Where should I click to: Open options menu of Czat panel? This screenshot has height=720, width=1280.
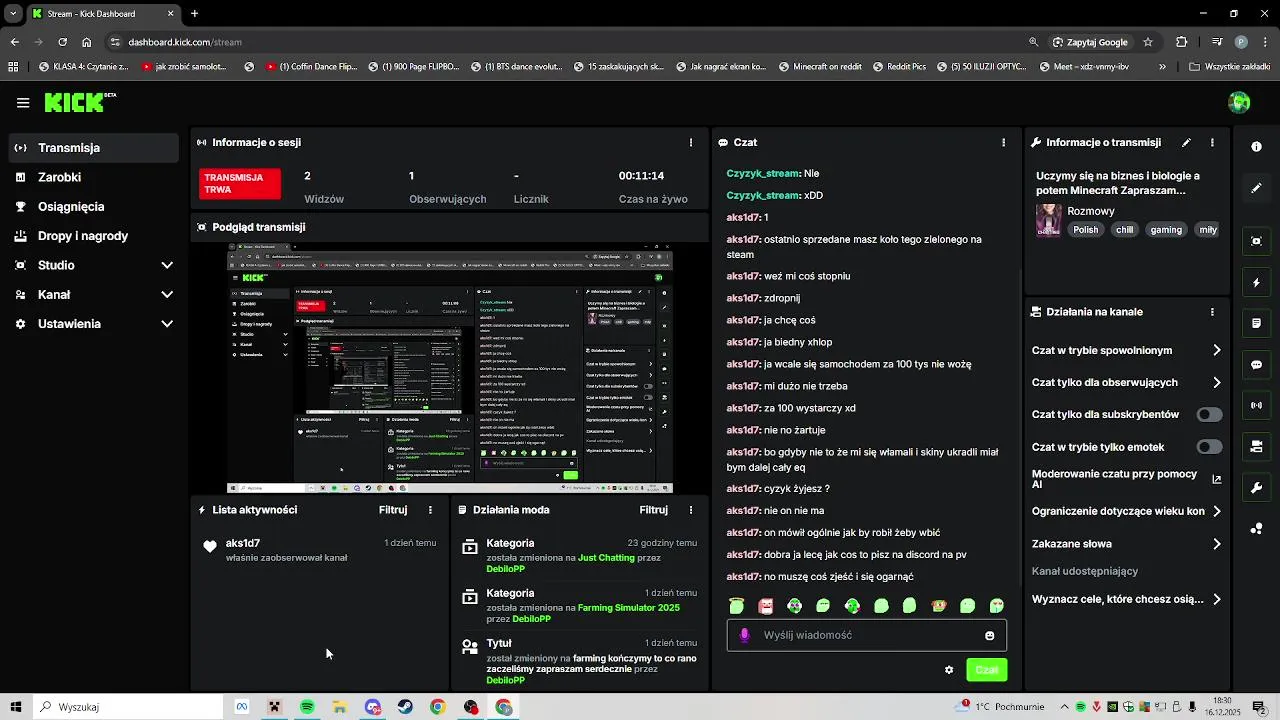1003,142
